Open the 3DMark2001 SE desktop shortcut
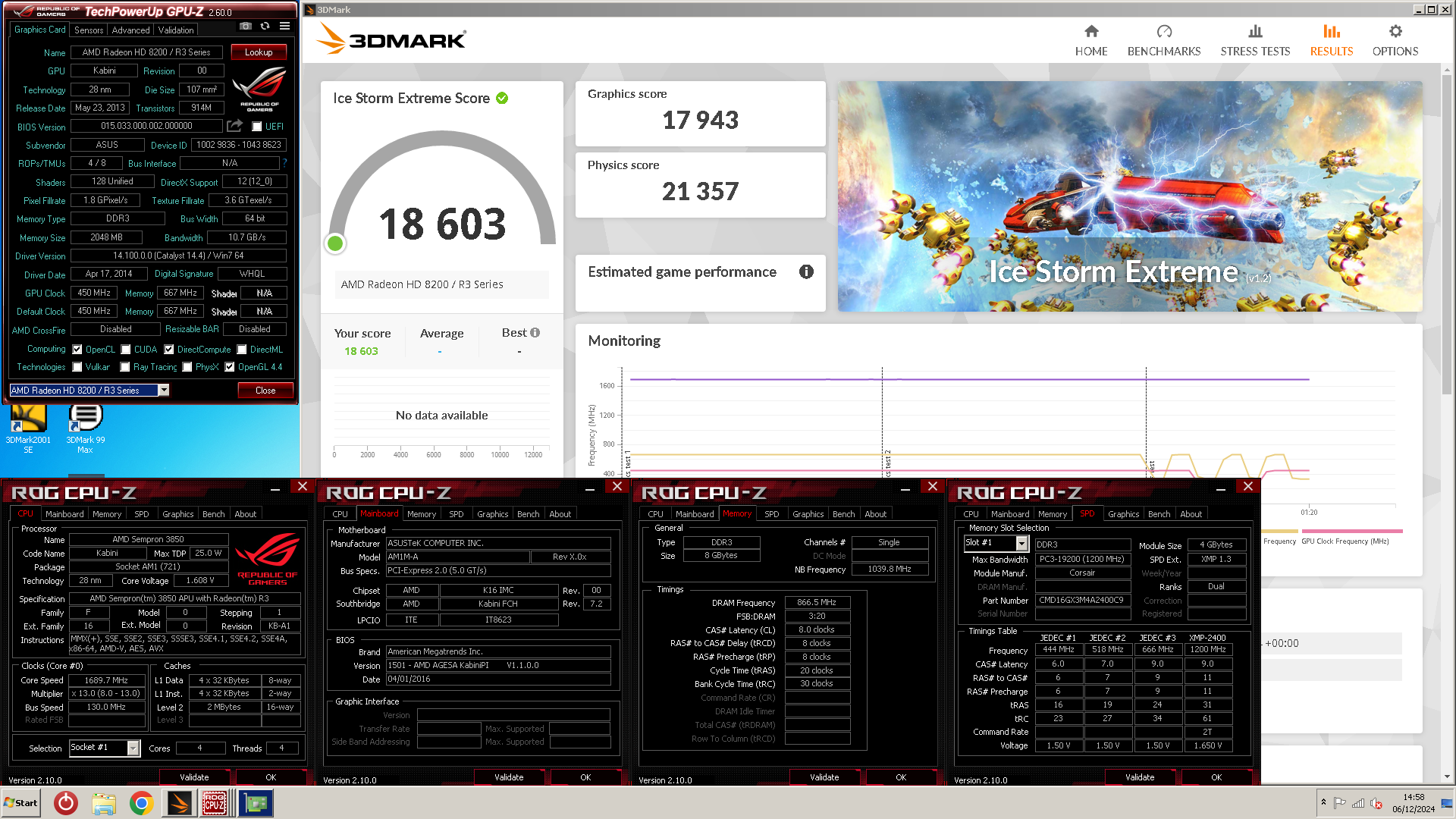This screenshot has height=819, width=1456. point(28,428)
